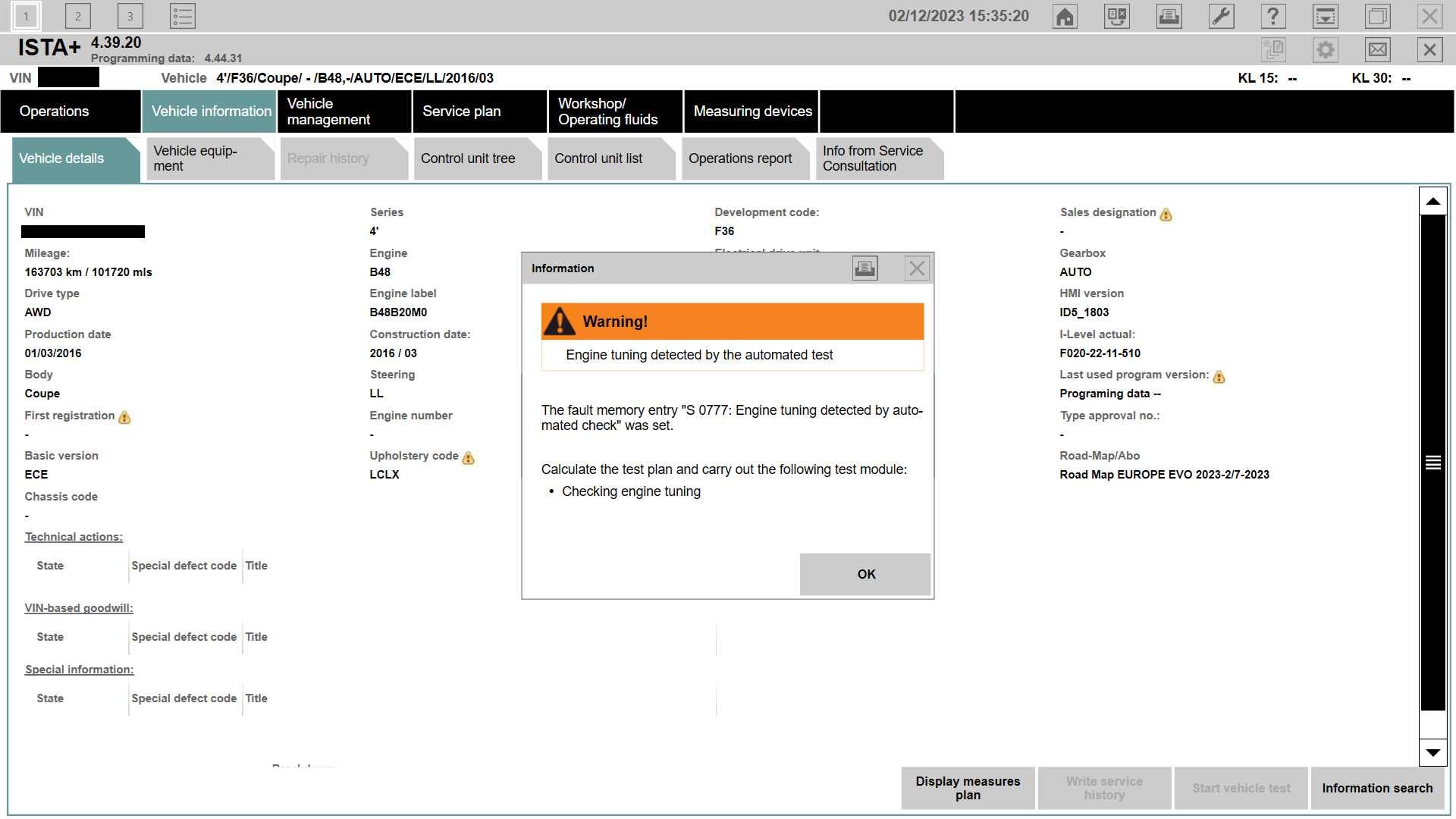
Task: Open Workshop/Operating fluids menu
Action: 615,111
